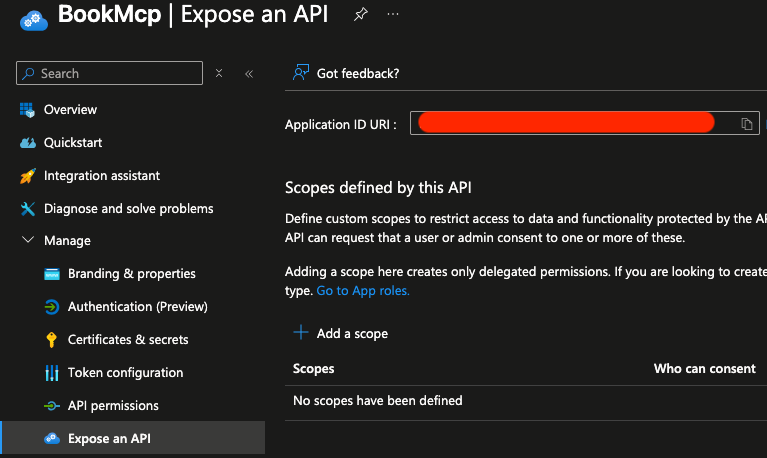767x458 pixels.
Task: Click the Got feedback person icon
Action: (301, 72)
